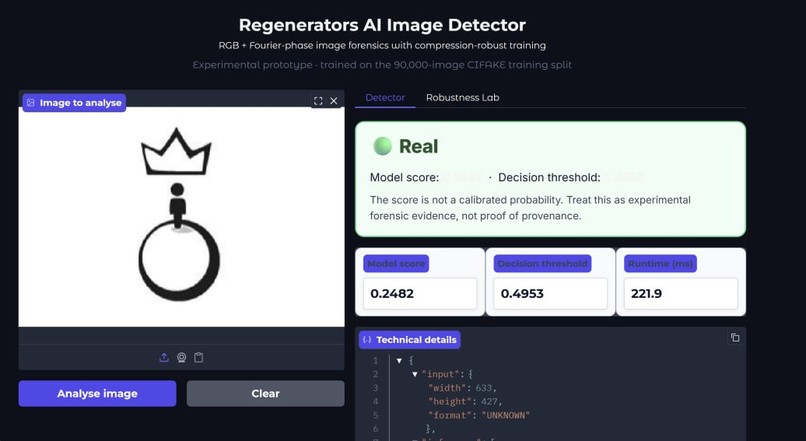Click the "width": 633 JSON line
This screenshot has height=441, width=806.
click(462, 388)
